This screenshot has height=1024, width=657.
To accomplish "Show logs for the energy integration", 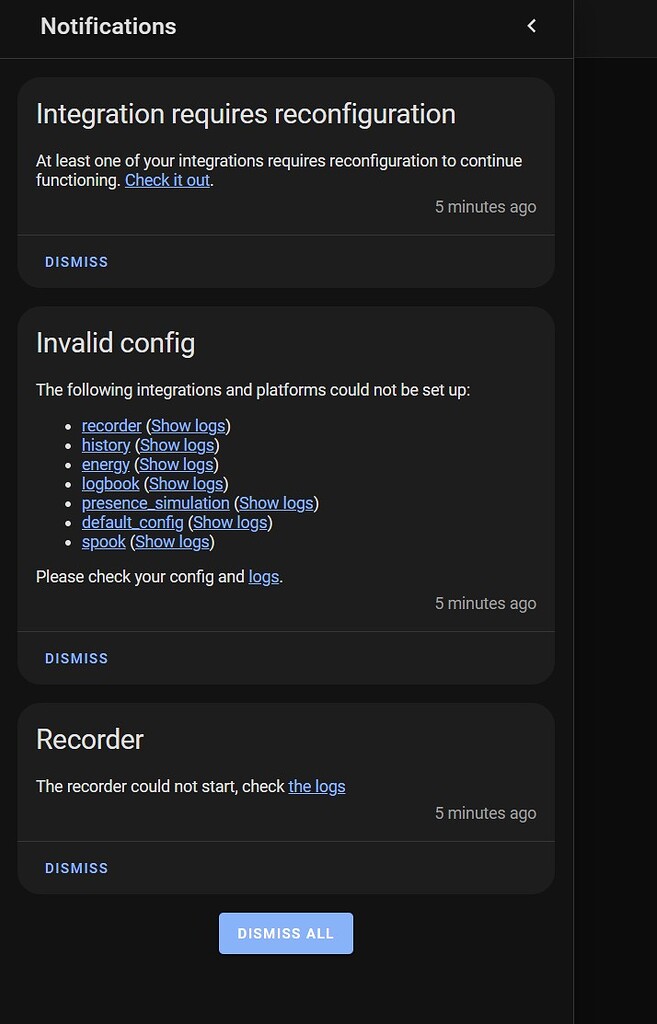I will pyautogui.click(x=176, y=464).
